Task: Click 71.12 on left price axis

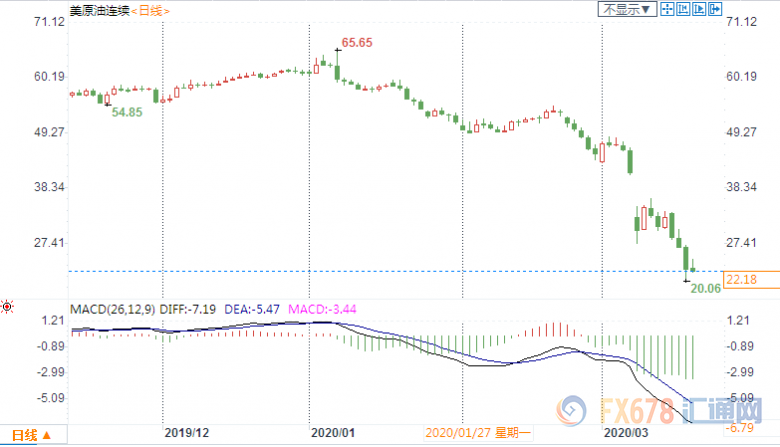Action: [49, 22]
